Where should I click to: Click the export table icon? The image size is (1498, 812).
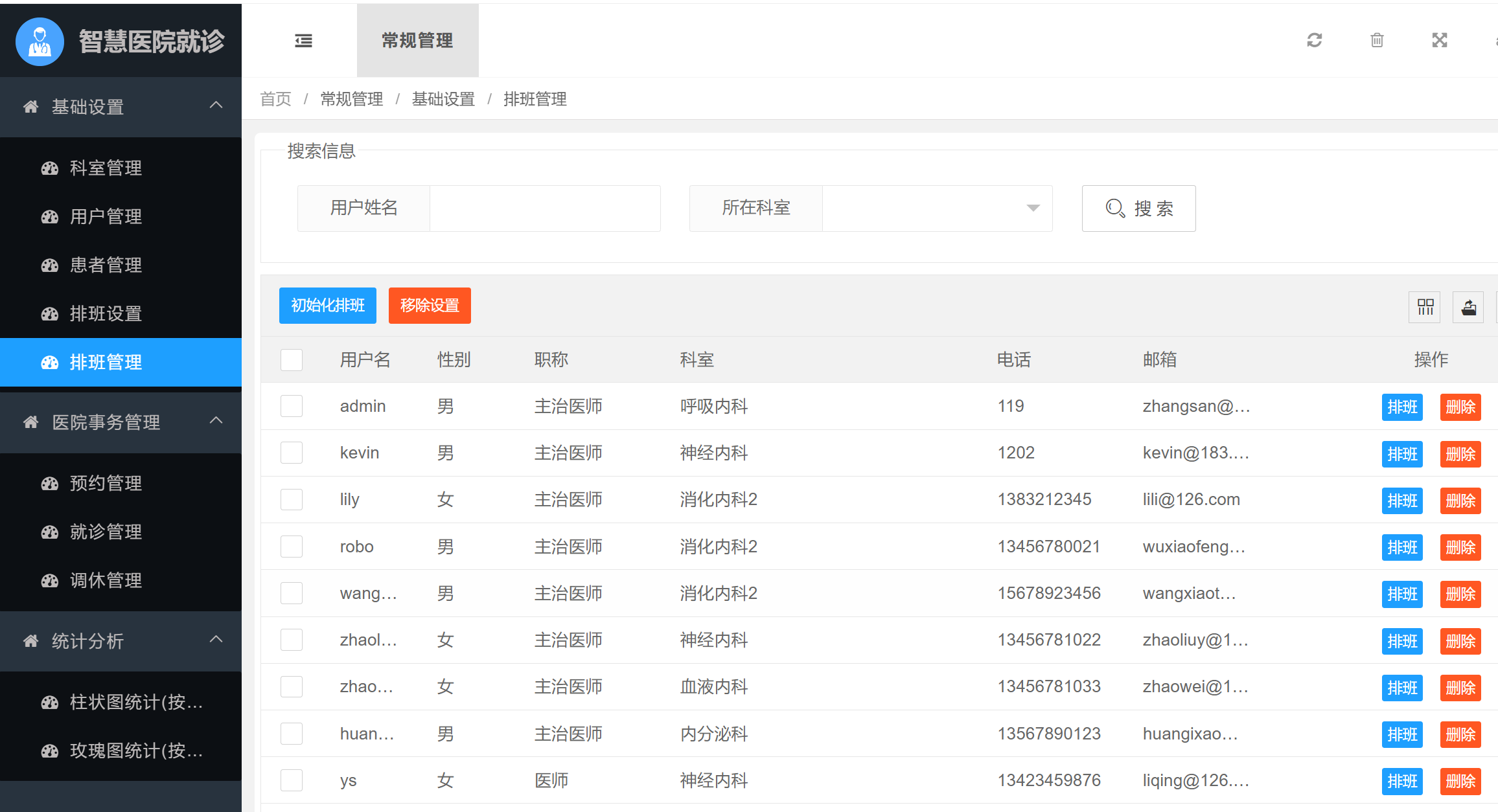click(1468, 307)
